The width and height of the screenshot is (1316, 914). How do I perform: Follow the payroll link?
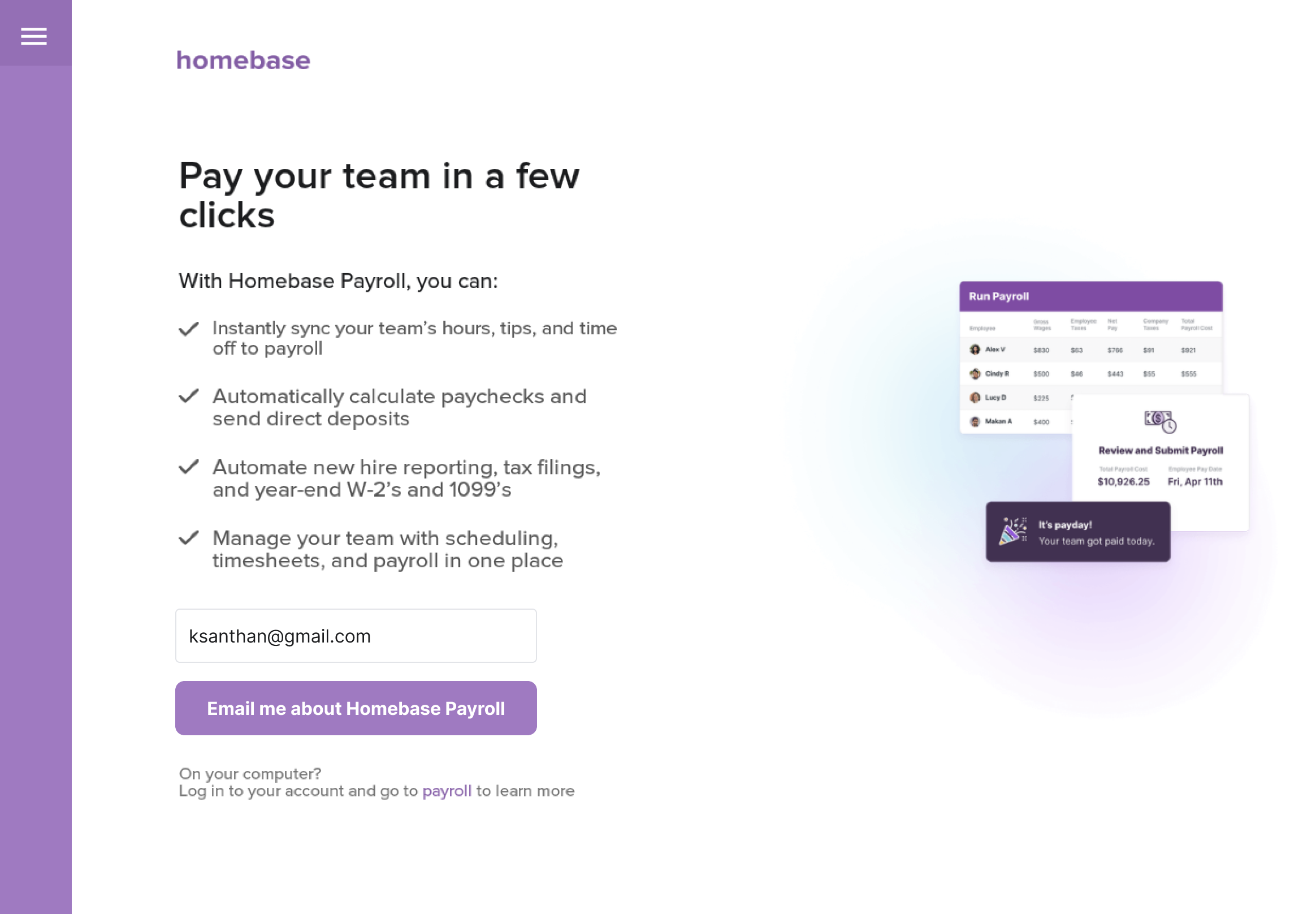pyautogui.click(x=447, y=791)
